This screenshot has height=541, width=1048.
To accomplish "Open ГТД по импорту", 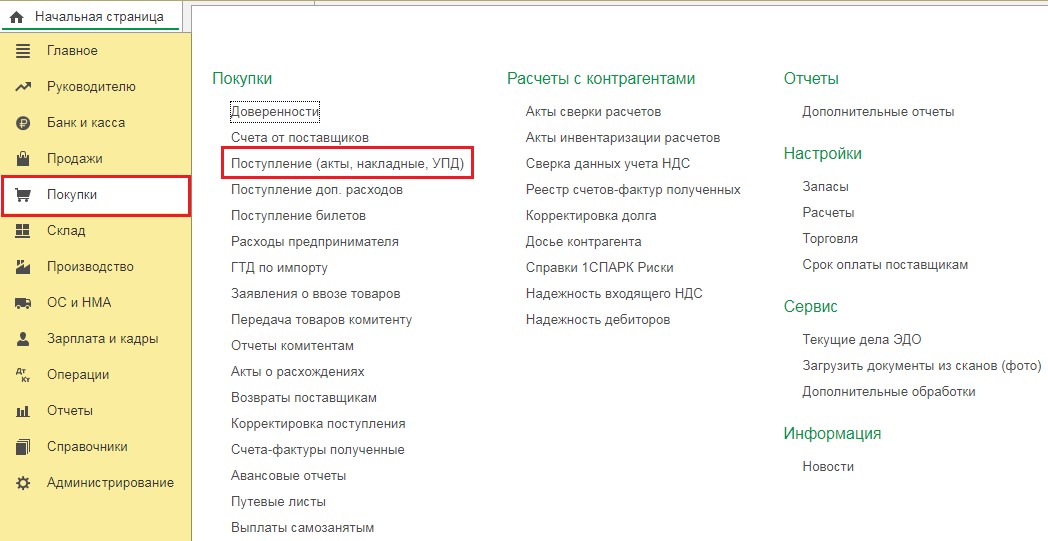I will (279, 268).
